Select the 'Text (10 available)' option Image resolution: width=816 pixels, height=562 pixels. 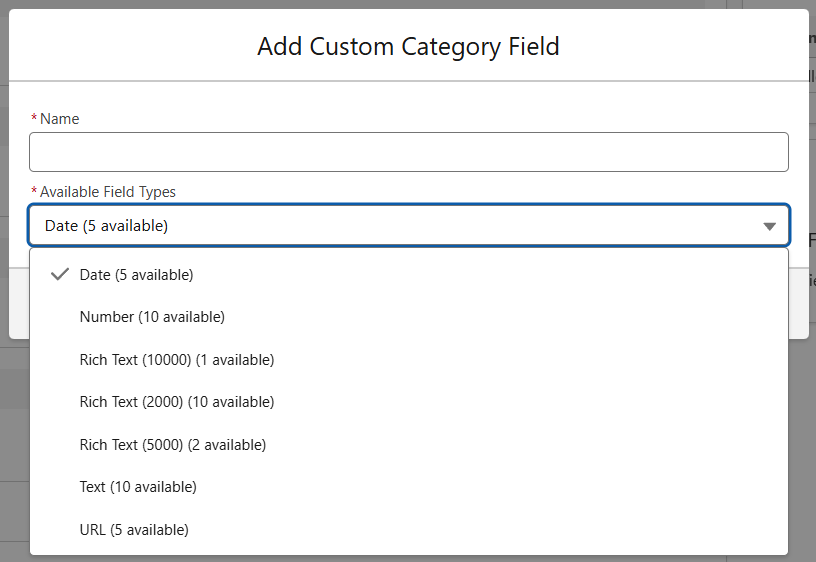[138, 487]
